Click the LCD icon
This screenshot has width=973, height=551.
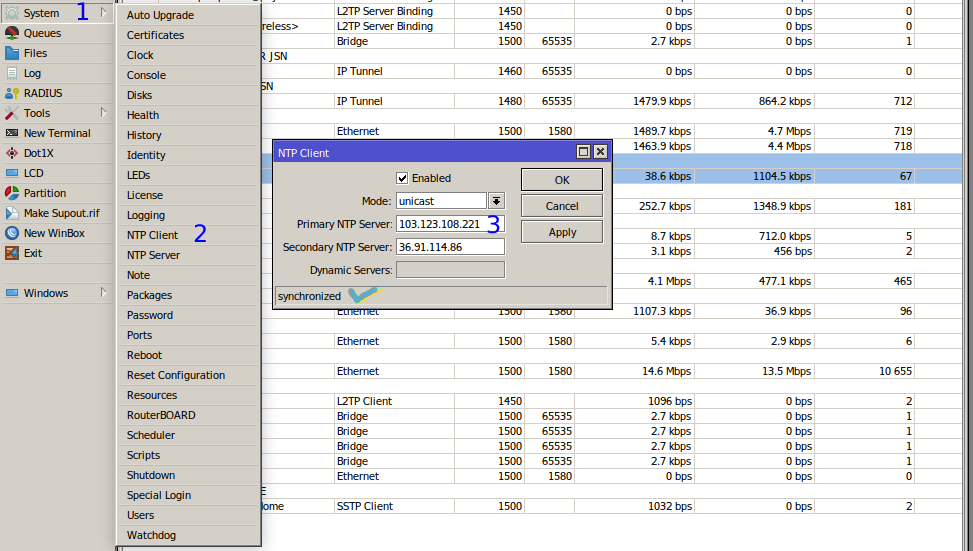(12, 173)
